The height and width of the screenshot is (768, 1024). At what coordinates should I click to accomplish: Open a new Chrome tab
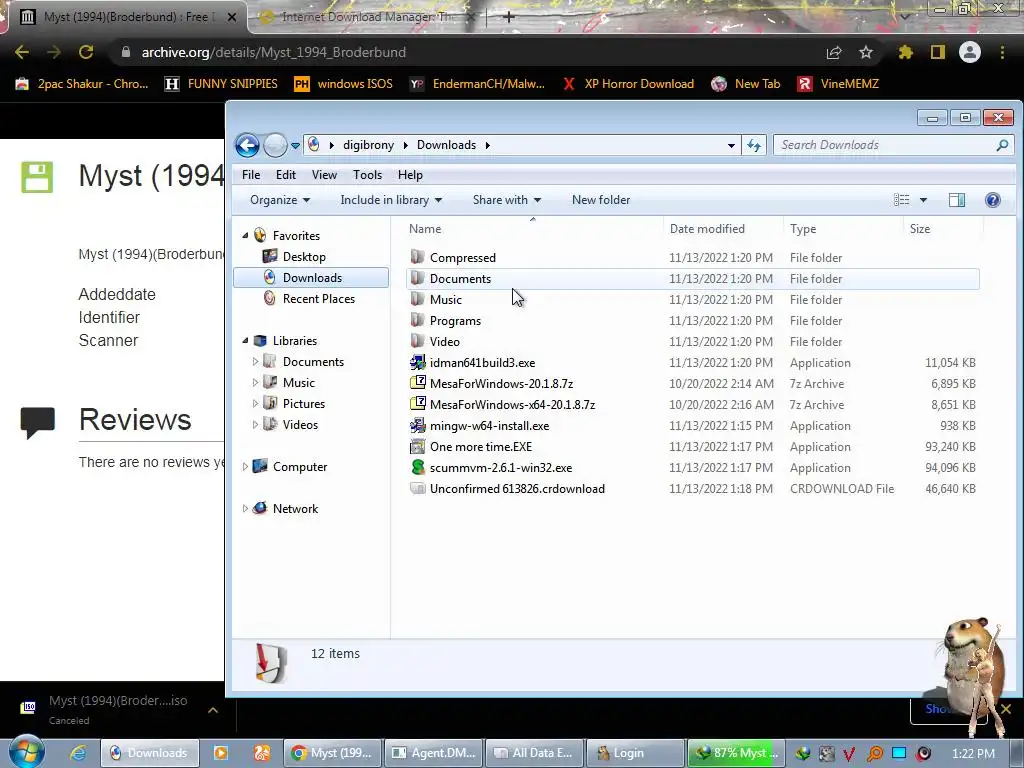509,17
